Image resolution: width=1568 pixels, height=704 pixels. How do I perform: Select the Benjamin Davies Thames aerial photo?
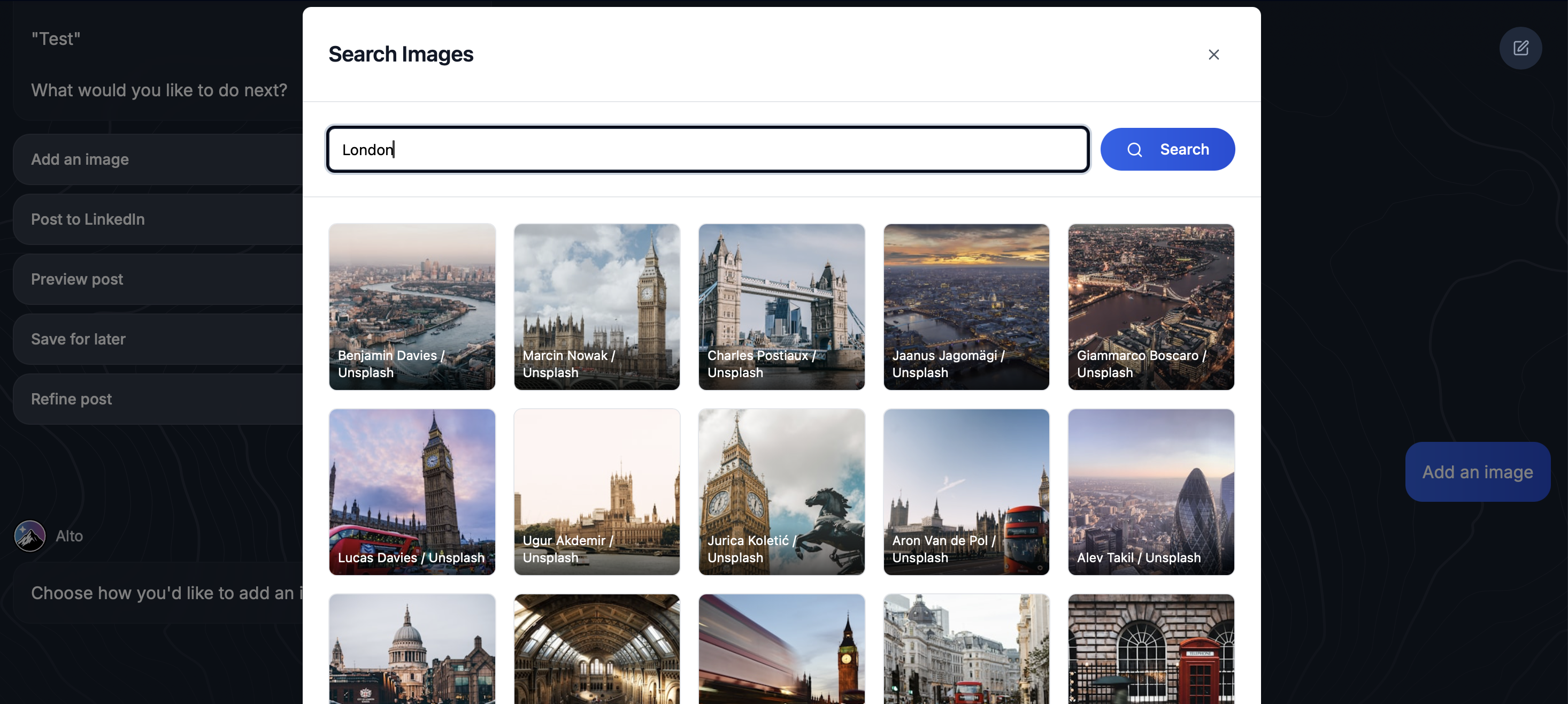[411, 307]
